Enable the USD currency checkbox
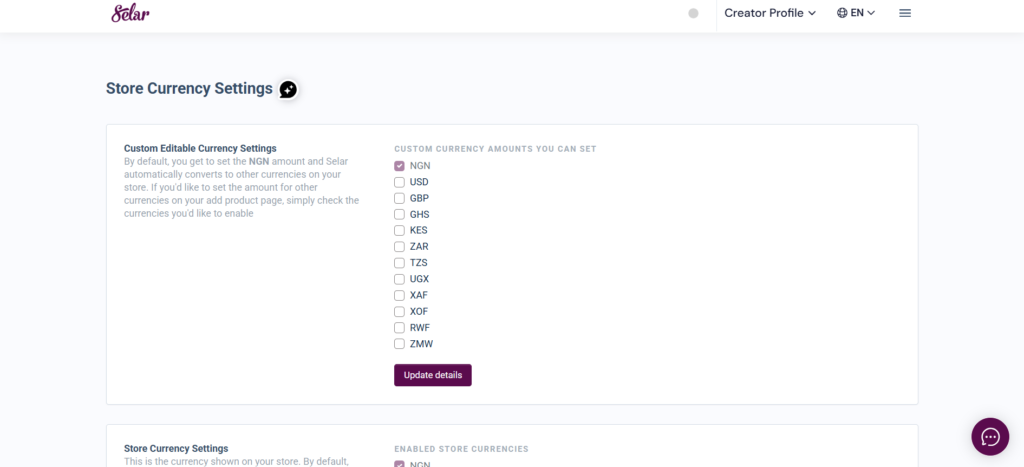1024x467 pixels. (399, 182)
